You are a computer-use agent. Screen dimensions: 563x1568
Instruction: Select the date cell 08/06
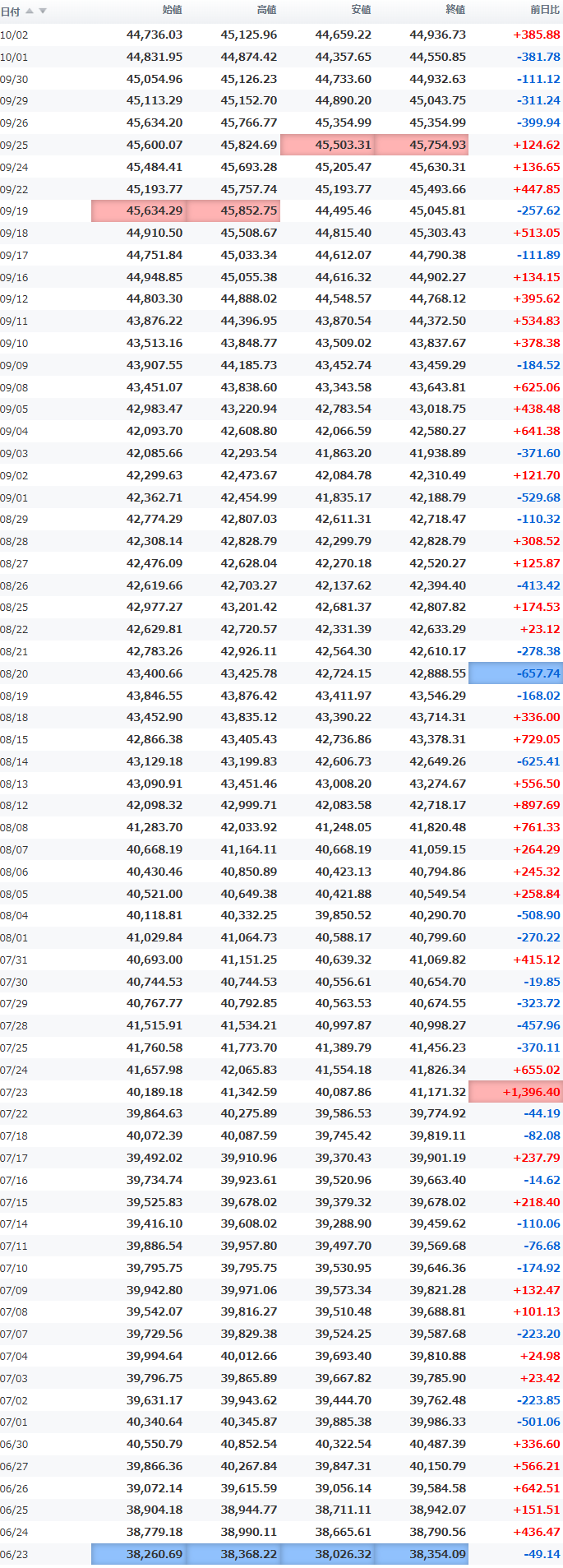pyautogui.click(x=14, y=872)
